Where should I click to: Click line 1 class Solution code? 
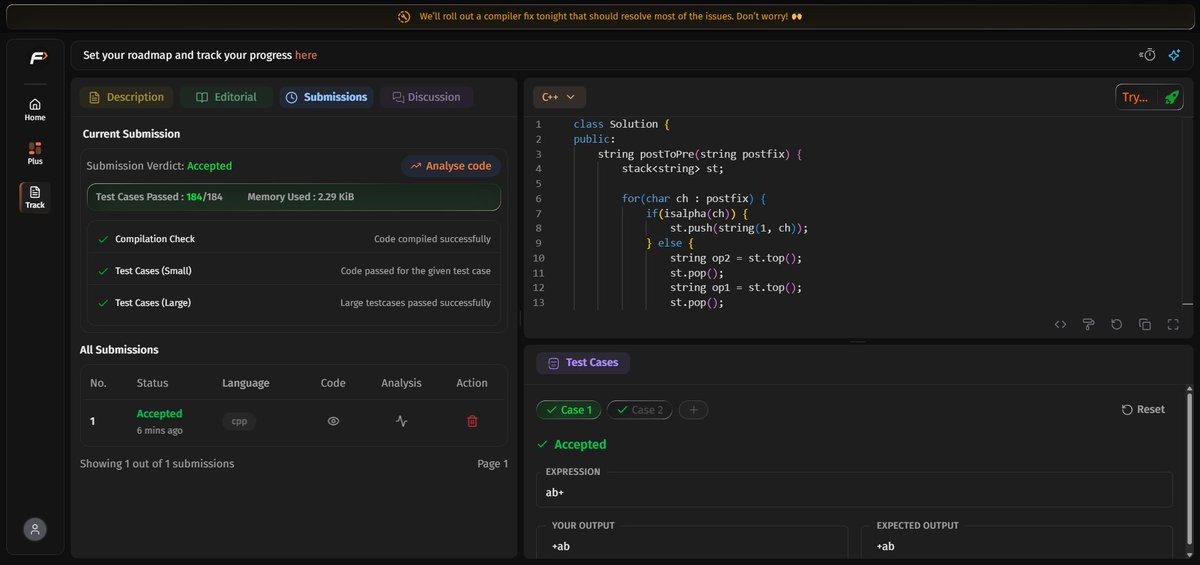click(620, 124)
